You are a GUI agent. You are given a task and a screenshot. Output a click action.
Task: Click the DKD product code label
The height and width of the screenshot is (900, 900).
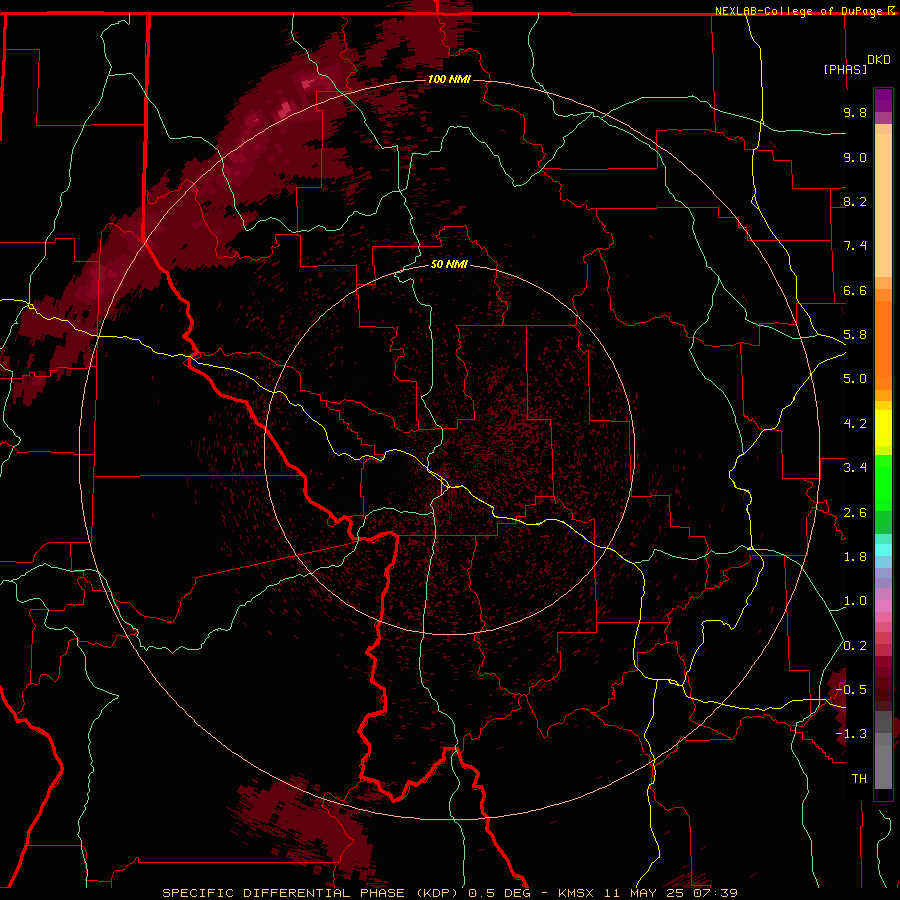[x=879, y=60]
